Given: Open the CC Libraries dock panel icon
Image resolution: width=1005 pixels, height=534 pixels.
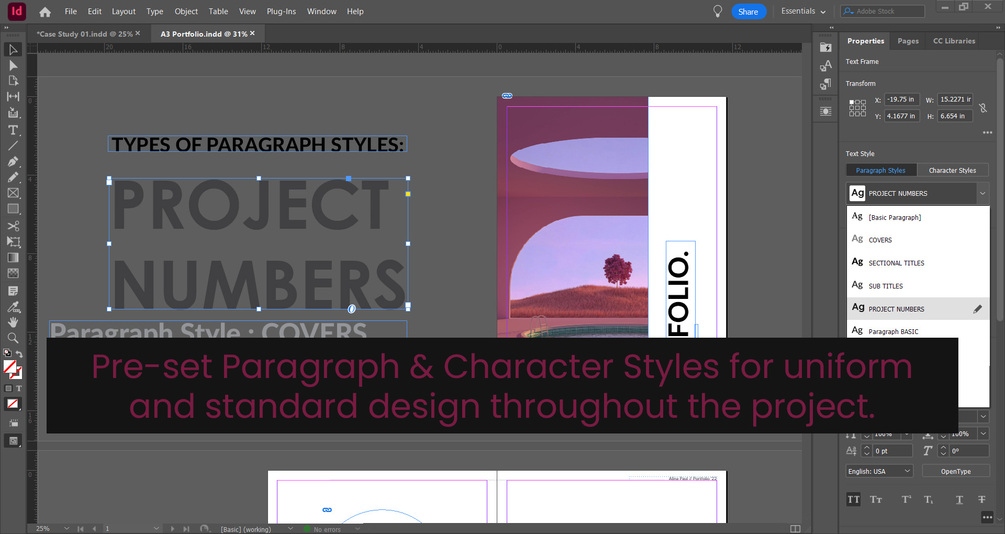Looking at the screenshot, I should click(x=826, y=47).
